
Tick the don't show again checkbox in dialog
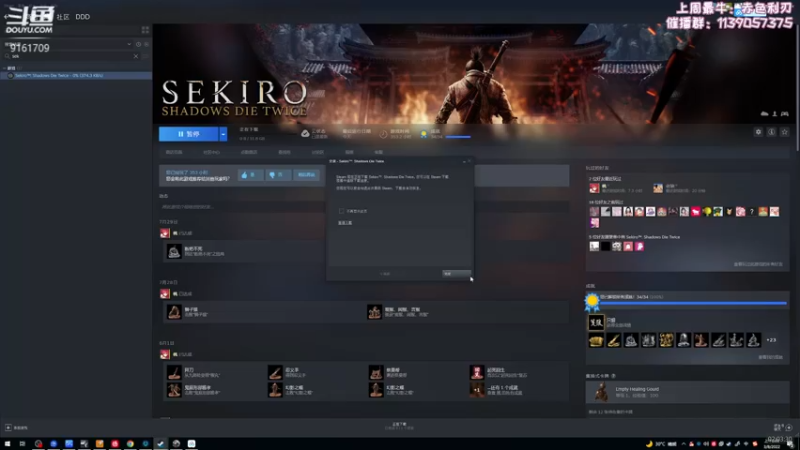click(x=341, y=211)
